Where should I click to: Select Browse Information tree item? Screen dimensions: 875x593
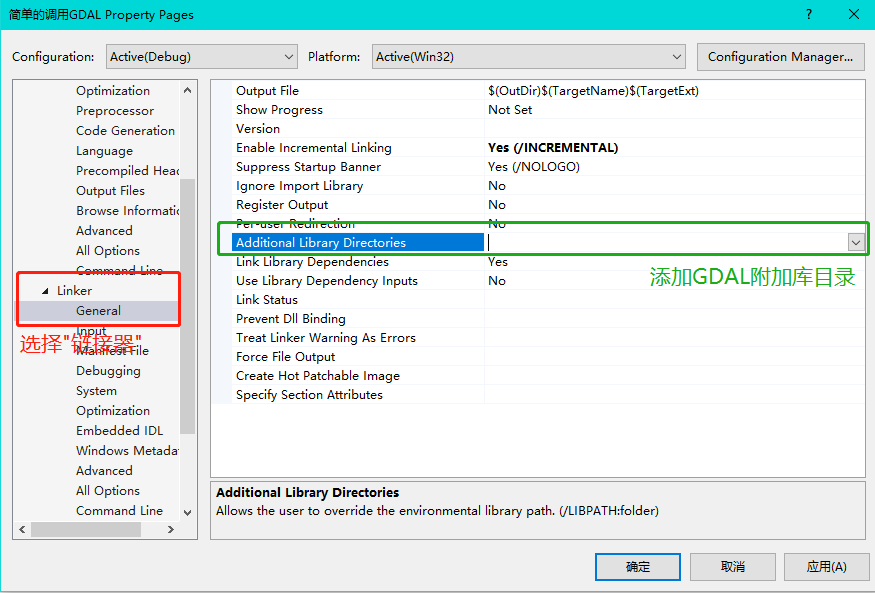click(x=127, y=211)
